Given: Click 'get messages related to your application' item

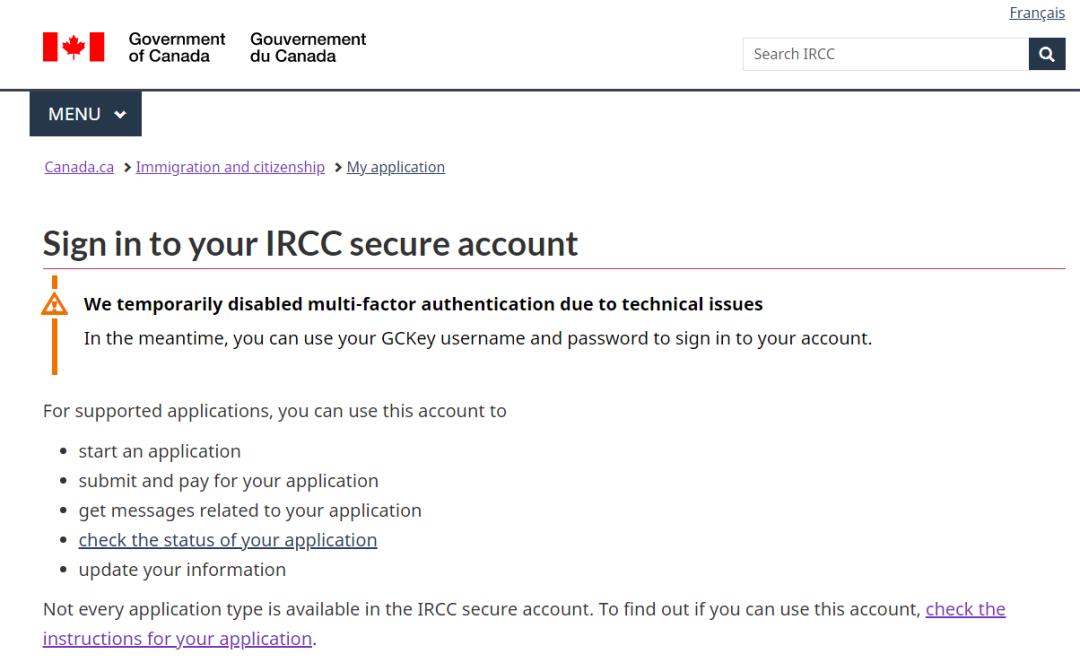Looking at the screenshot, I should [250, 510].
